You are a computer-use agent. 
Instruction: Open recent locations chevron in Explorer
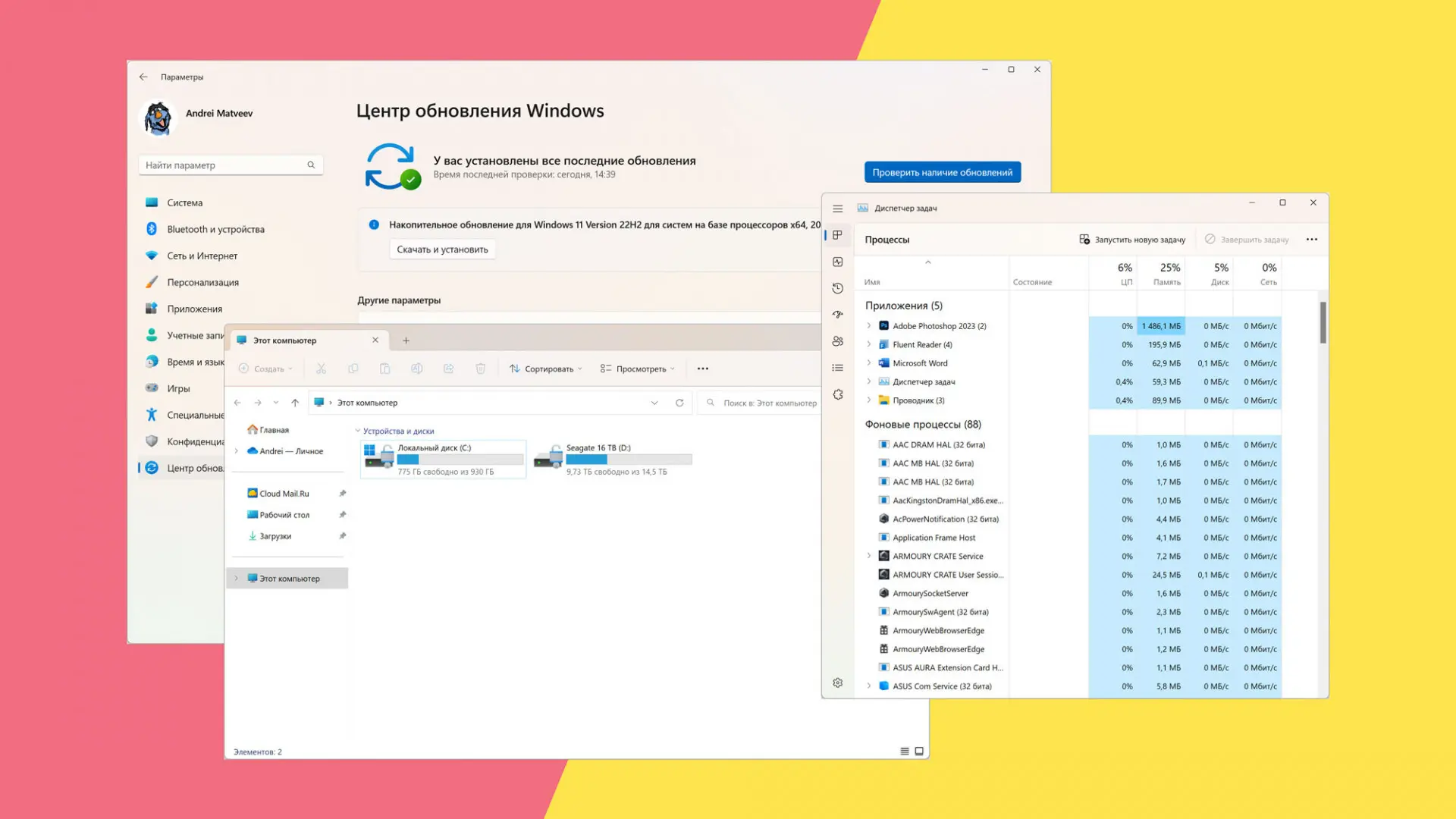click(276, 403)
